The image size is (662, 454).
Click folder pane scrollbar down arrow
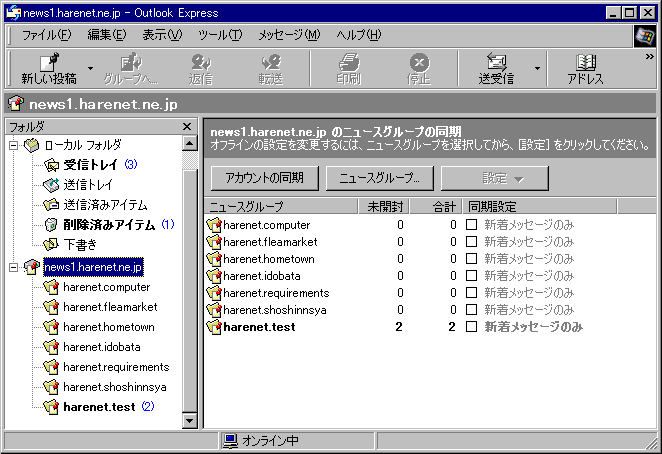point(190,421)
